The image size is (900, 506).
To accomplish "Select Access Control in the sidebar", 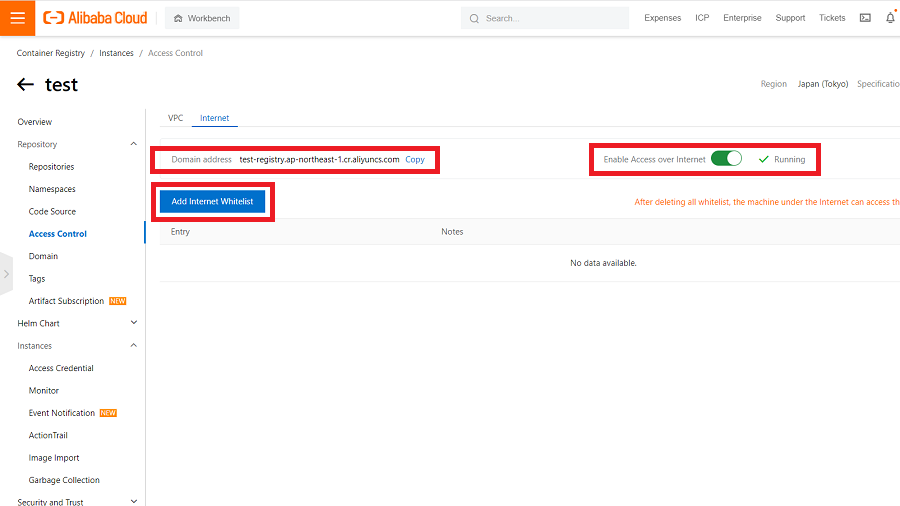I will coord(57,233).
